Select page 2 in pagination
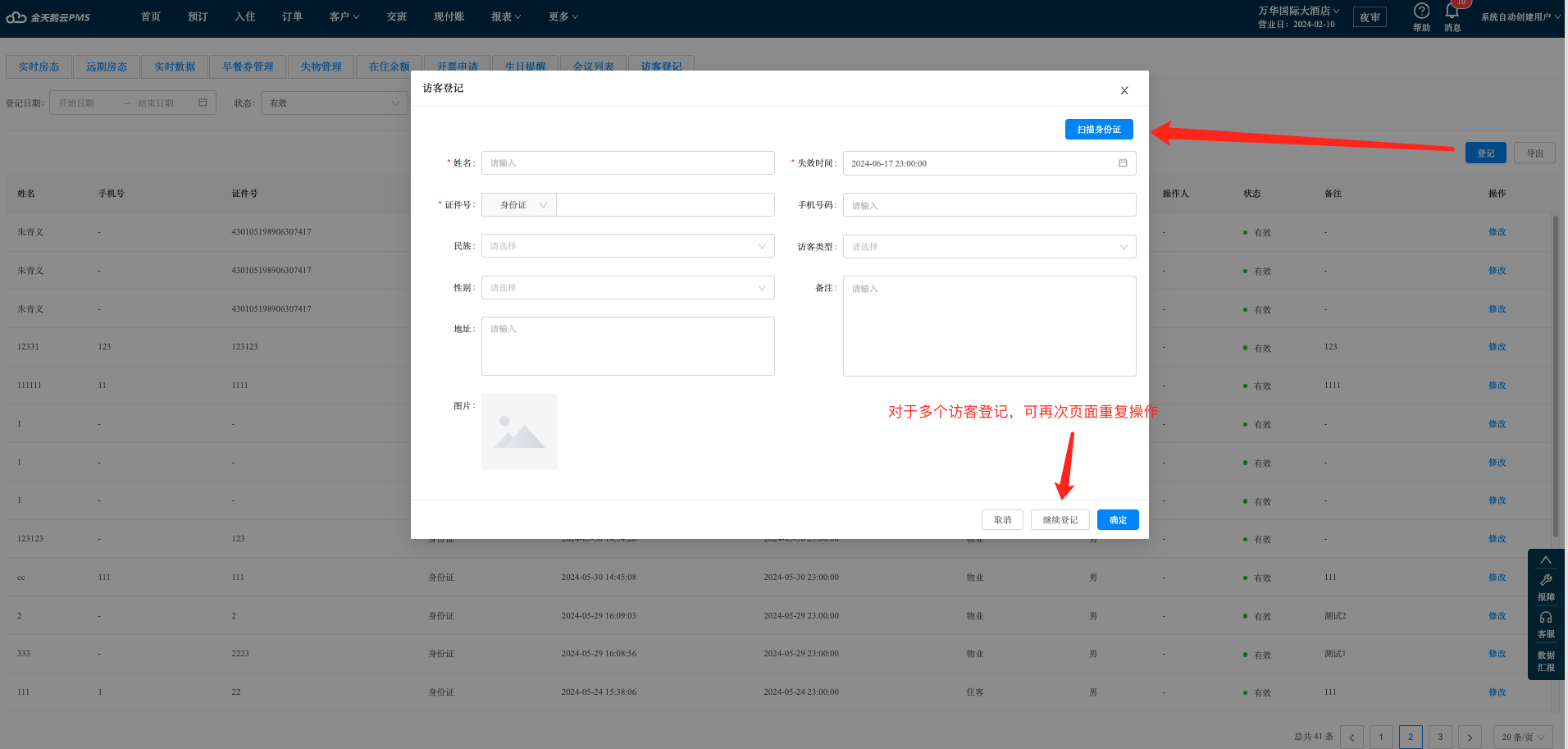Screen dimensions: 1568x749 [x=1411, y=737]
